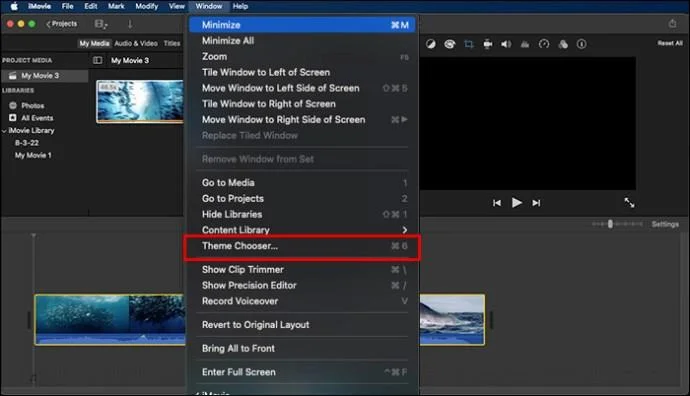Choose Tile Window to Left of Screen

point(302,73)
